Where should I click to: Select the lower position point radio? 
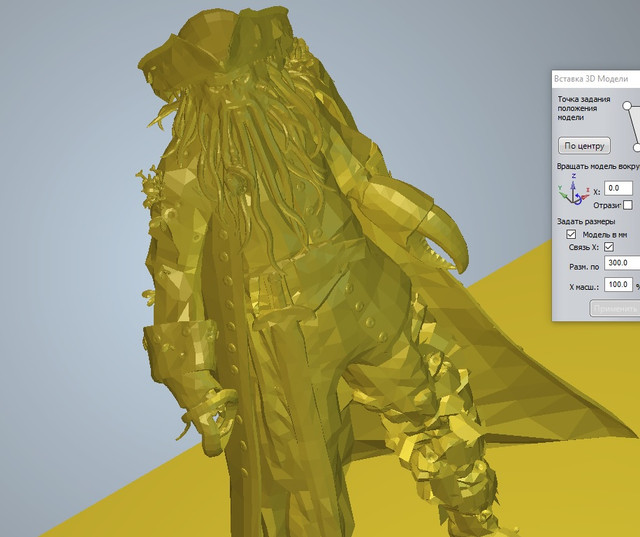636,148
